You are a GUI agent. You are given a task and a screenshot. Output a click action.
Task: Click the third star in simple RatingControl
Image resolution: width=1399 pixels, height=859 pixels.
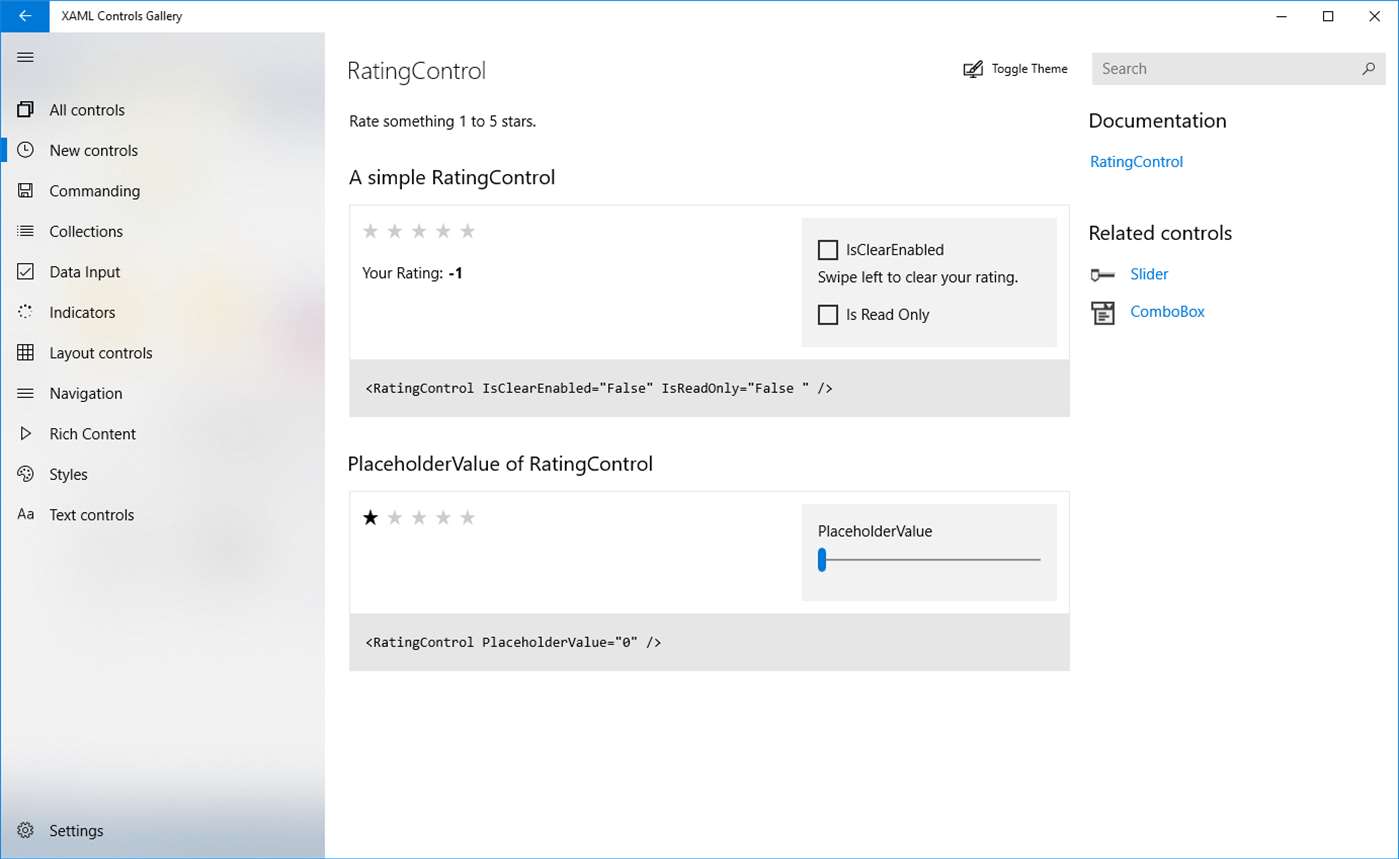pos(419,231)
